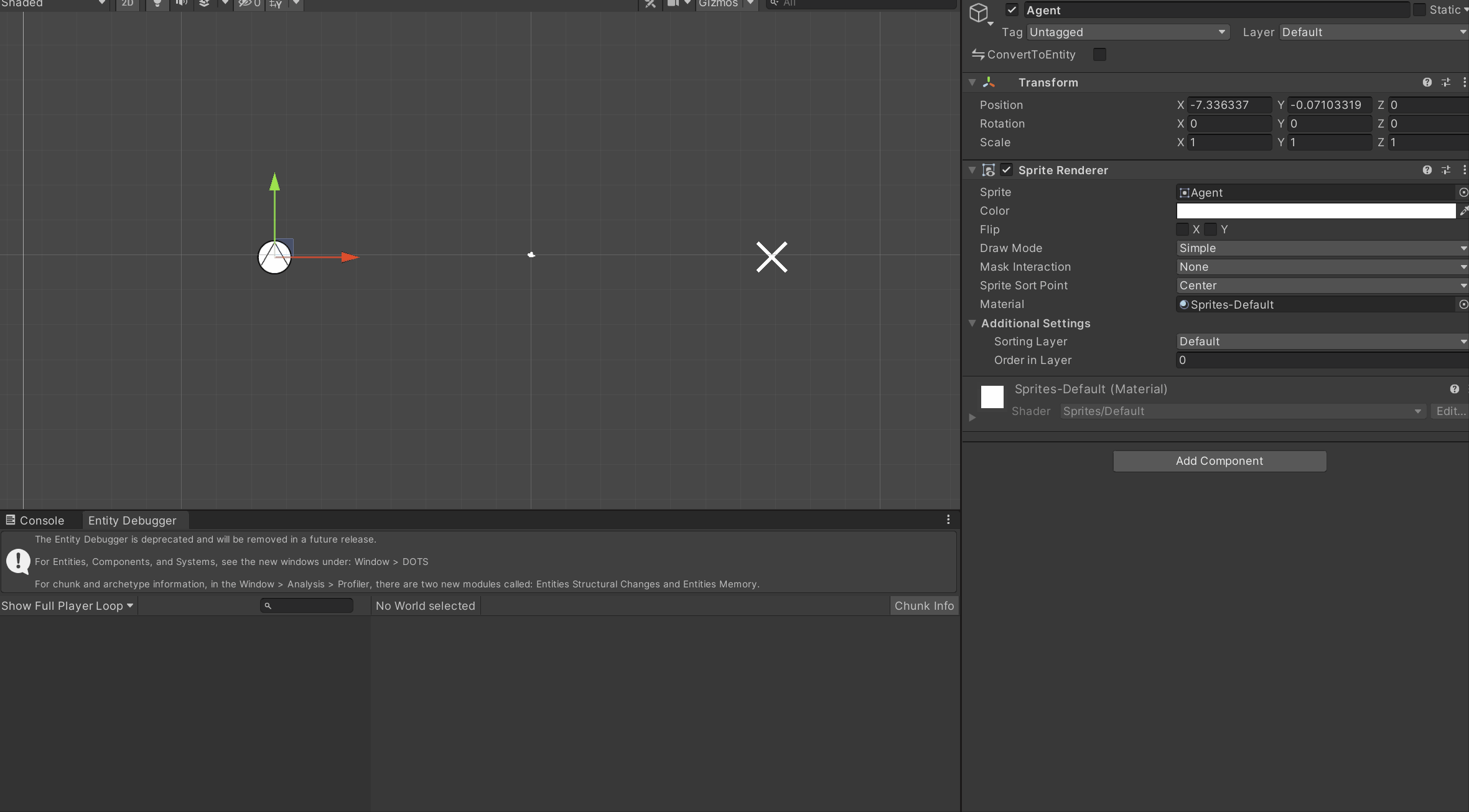The width and height of the screenshot is (1469, 812).
Task: Click GameObject cube icon in Inspector
Action: (979, 12)
